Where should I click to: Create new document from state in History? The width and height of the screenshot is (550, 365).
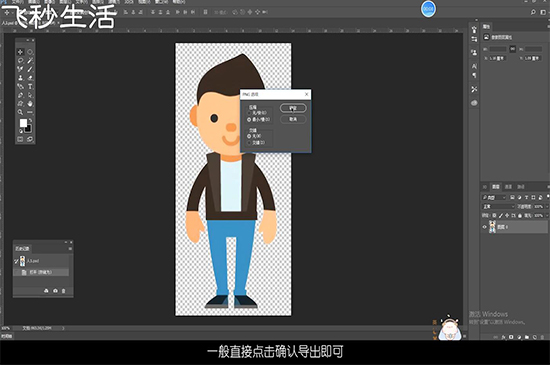46,291
